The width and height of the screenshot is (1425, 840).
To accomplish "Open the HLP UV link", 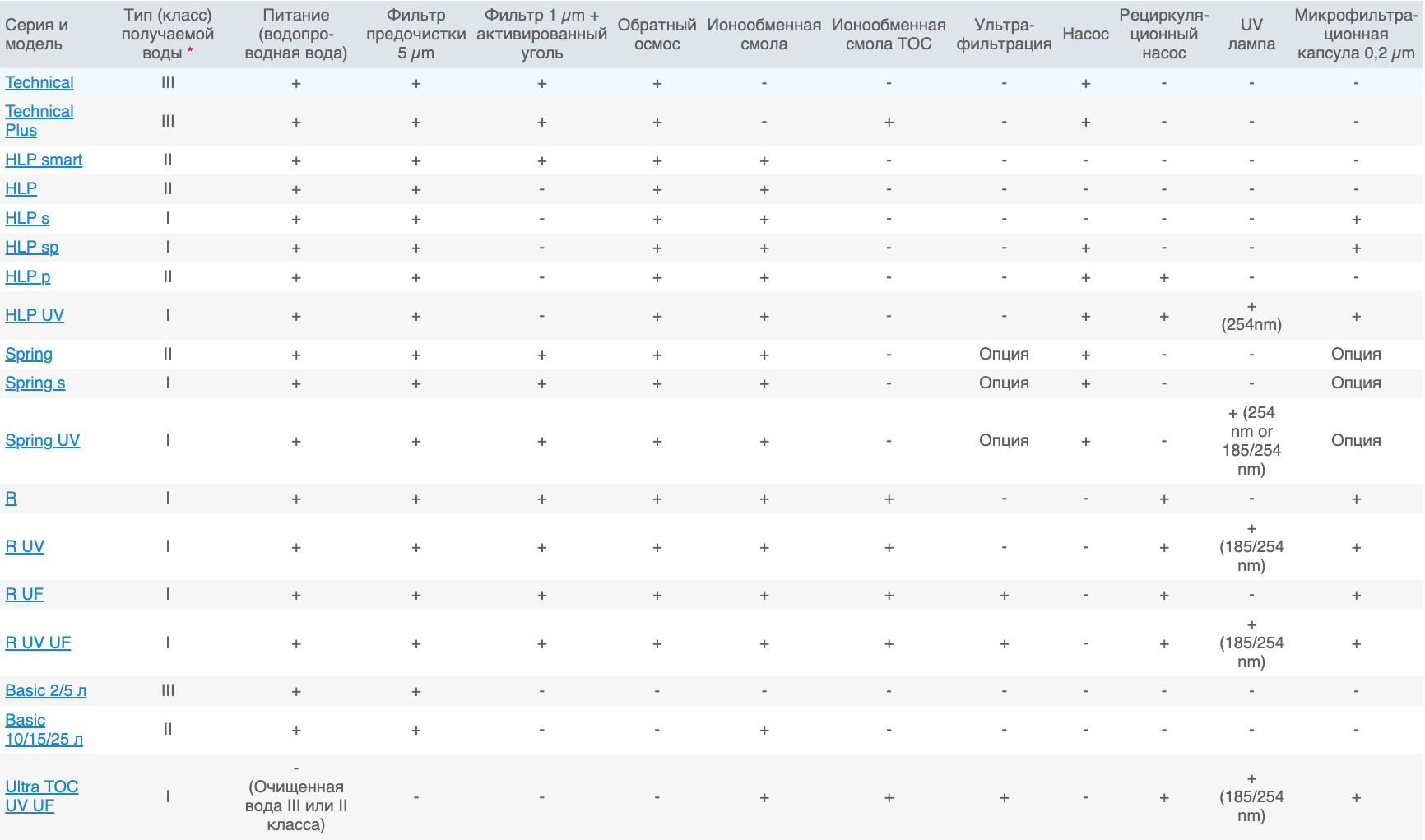I will coord(35,315).
